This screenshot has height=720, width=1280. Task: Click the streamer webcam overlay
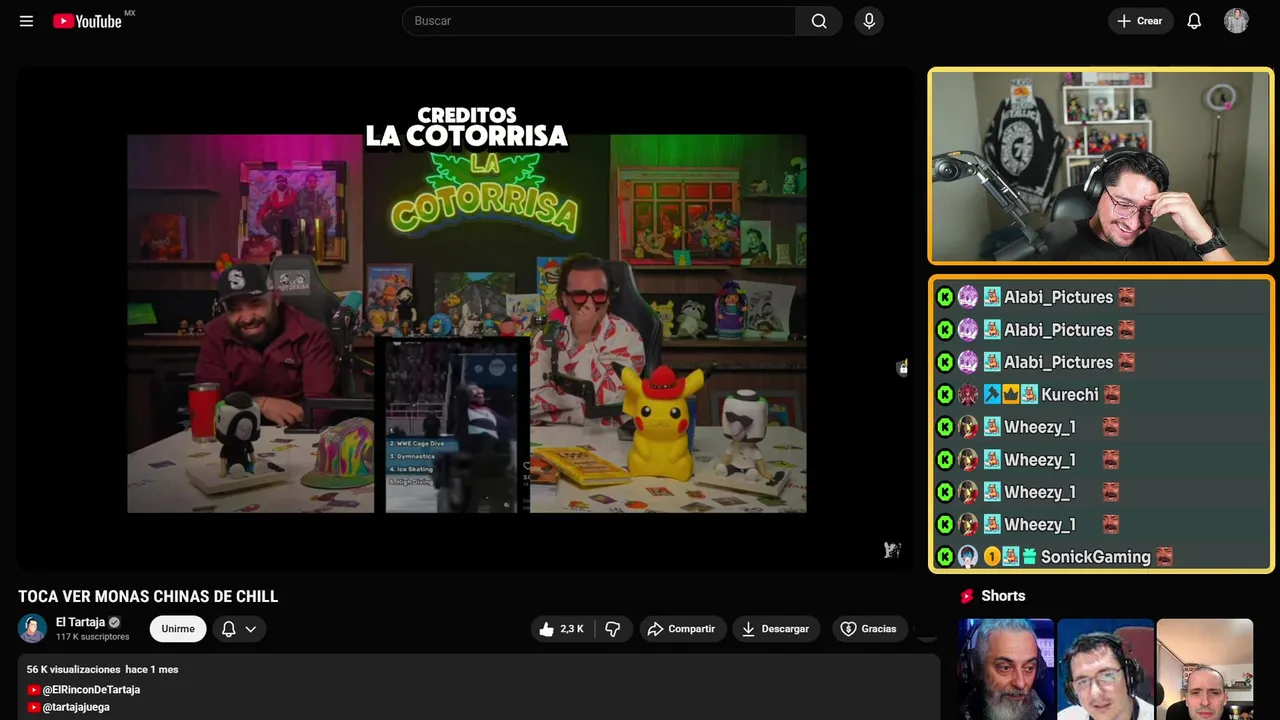tap(1101, 166)
